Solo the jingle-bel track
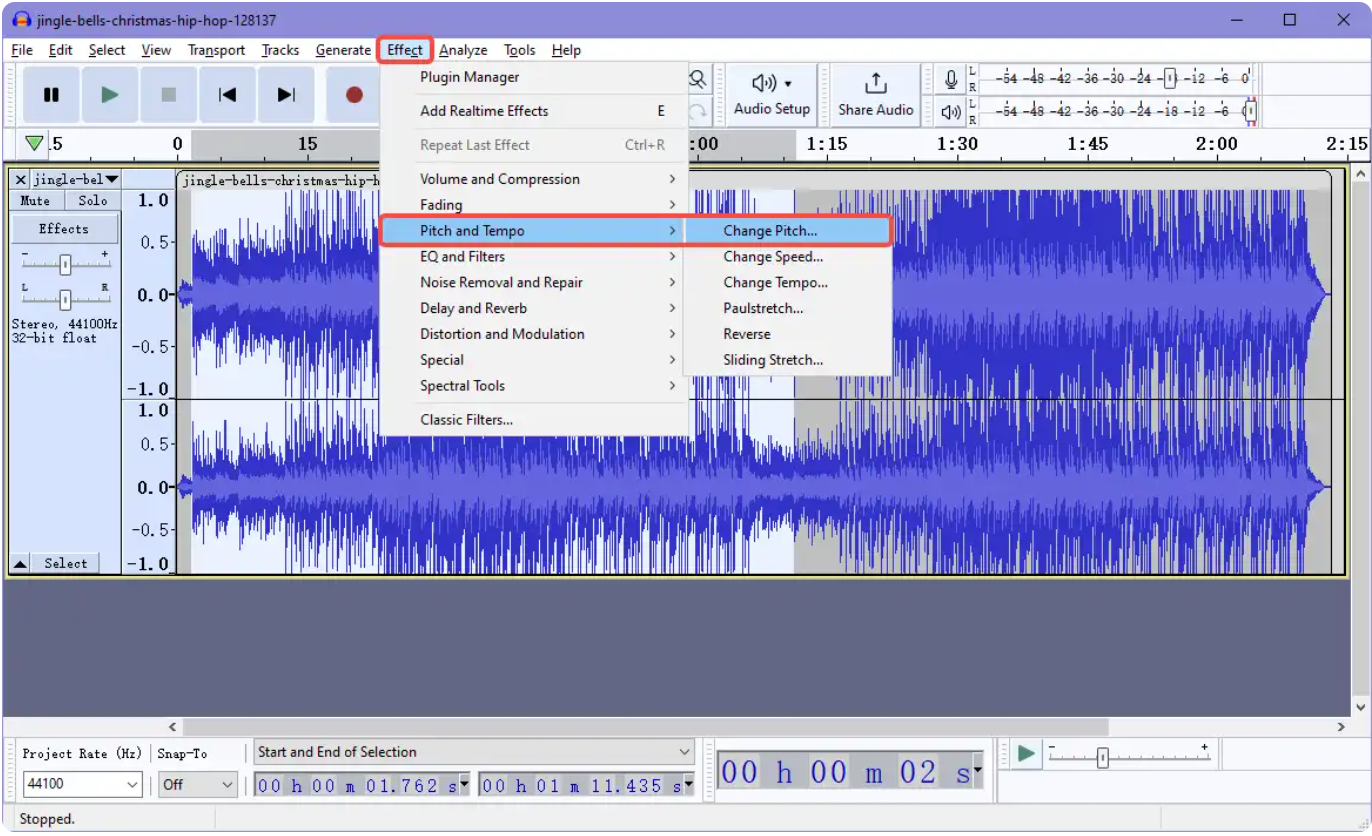The width and height of the screenshot is (1372, 836). pyautogui.click(x=92, y=201)
